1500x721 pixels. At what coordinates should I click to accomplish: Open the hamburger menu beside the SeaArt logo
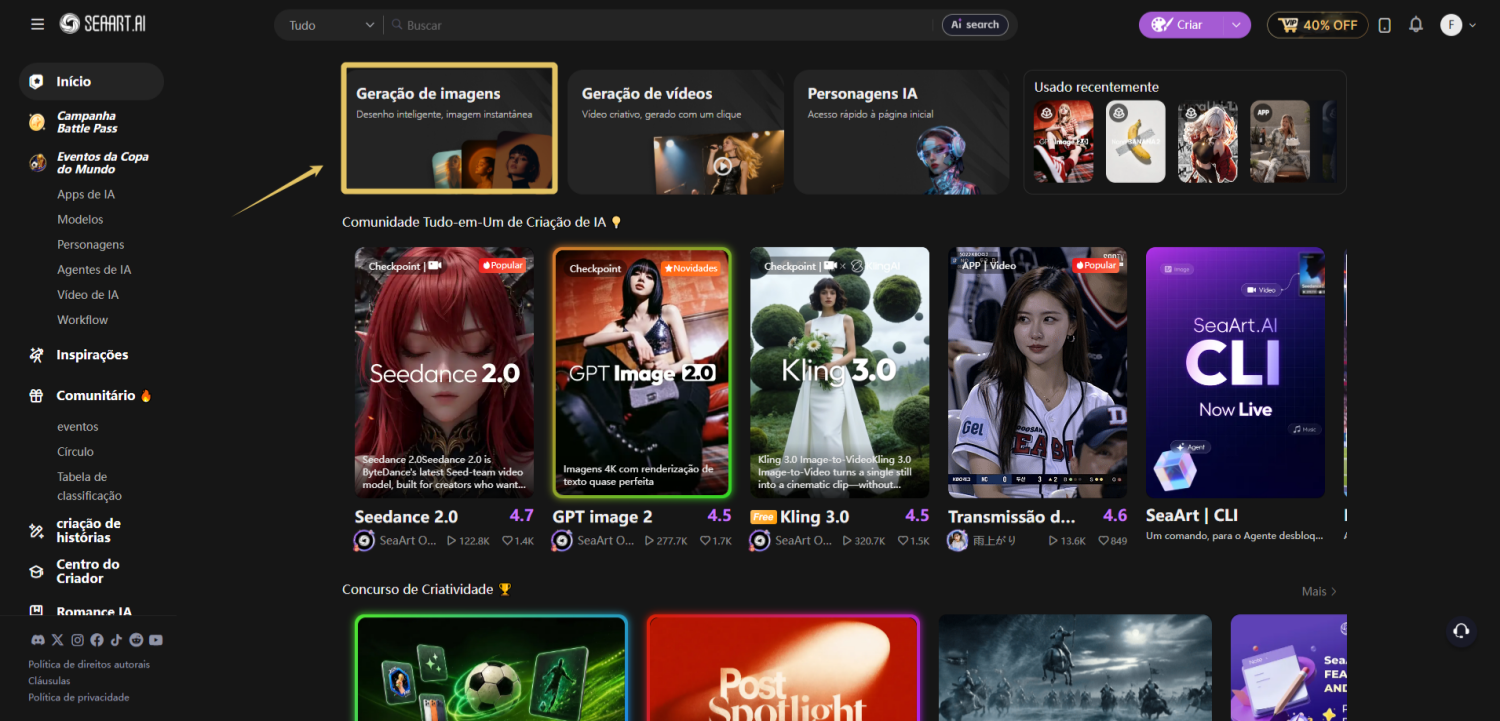(38, 24)
